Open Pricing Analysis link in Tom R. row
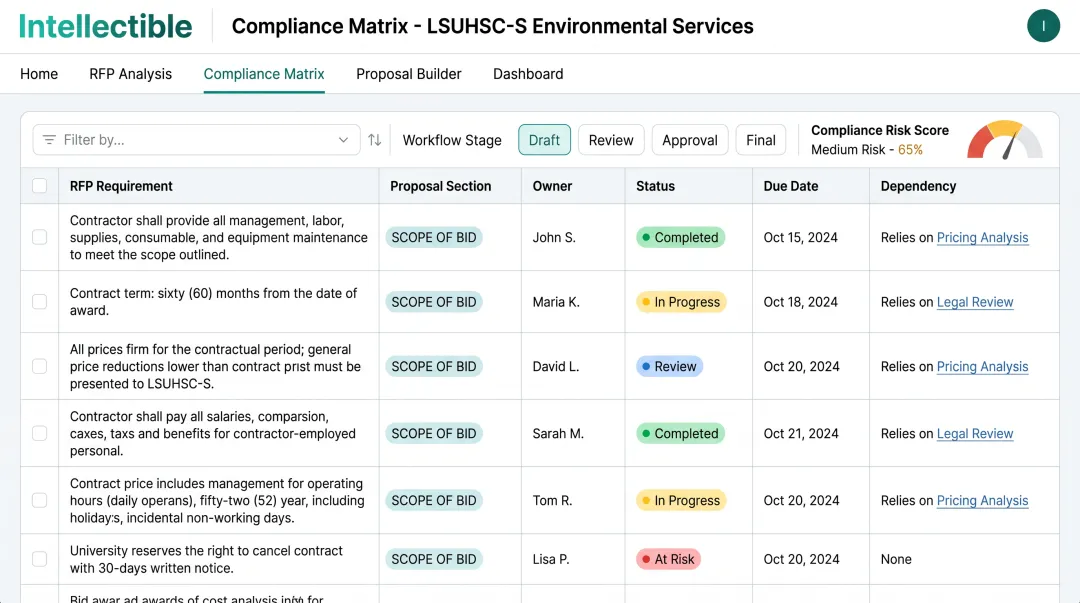 coord(982,500)
